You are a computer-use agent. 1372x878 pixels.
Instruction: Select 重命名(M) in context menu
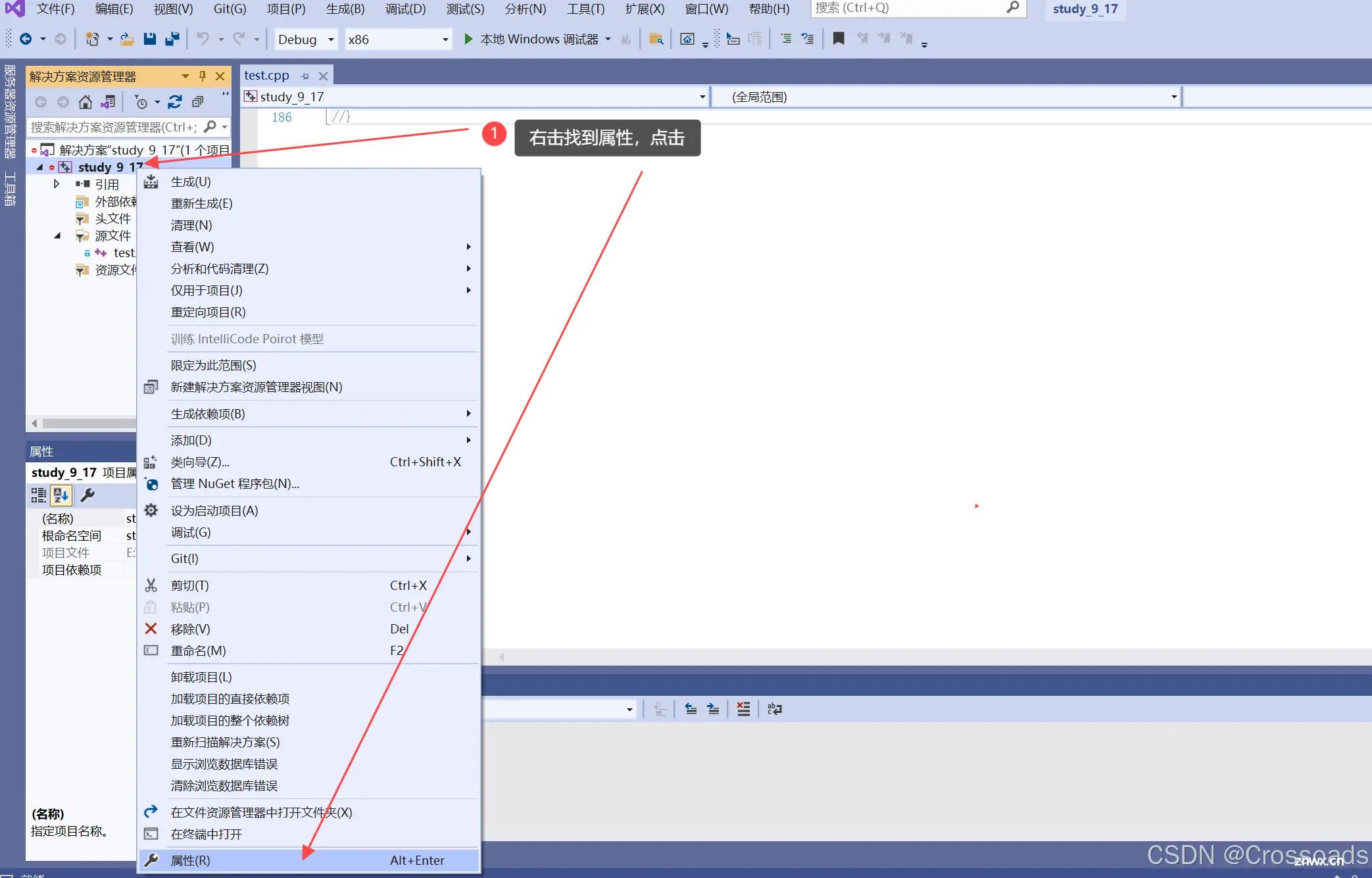(309, 650)
